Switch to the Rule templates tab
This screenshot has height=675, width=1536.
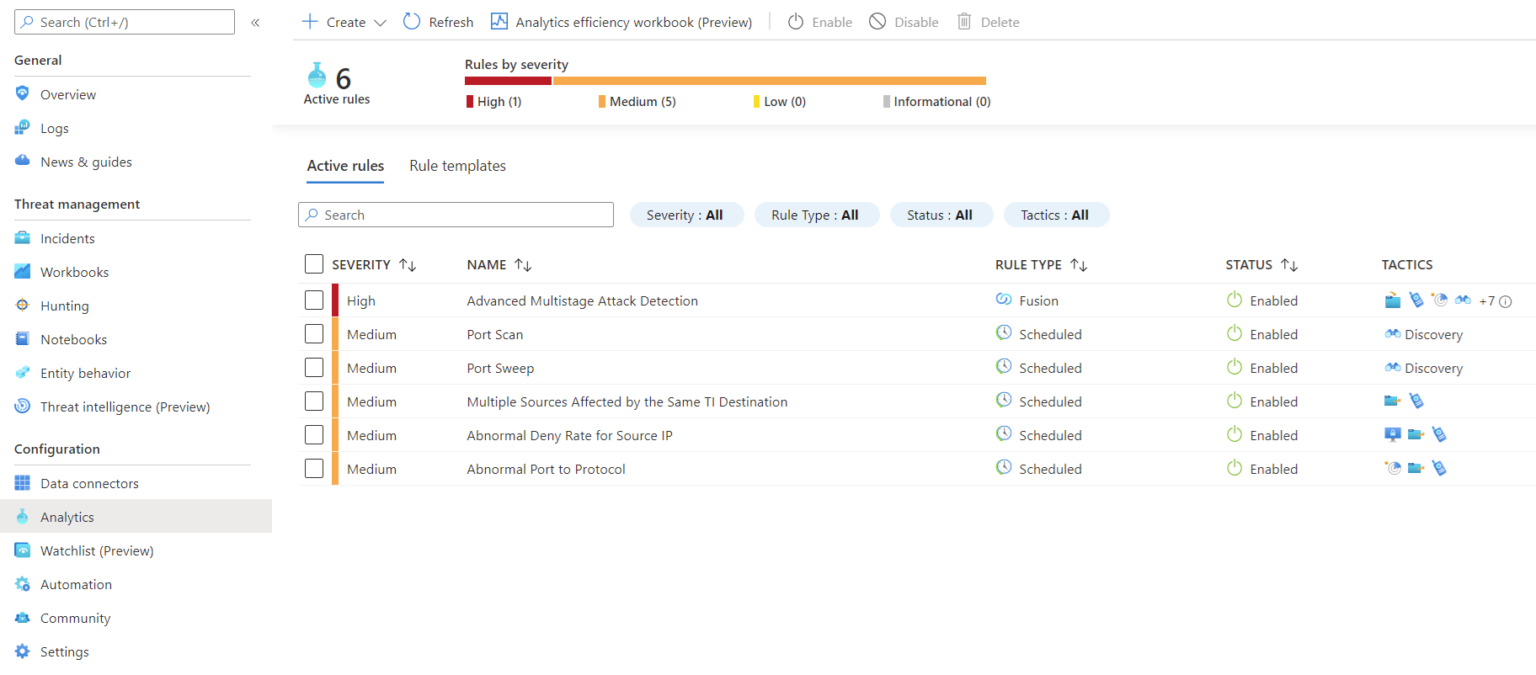coord(457,165)
